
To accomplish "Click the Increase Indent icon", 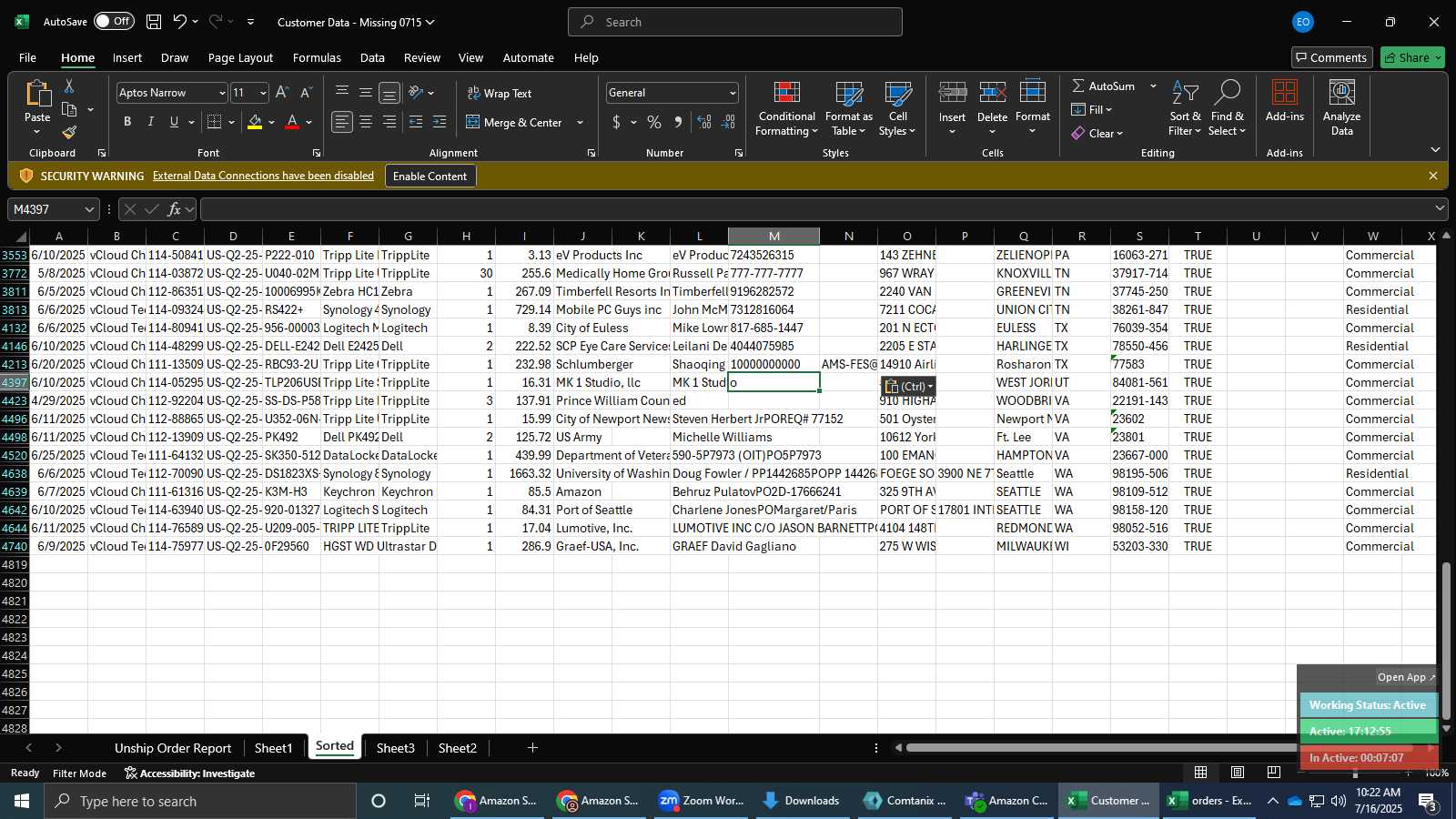I will click(440, 122).
